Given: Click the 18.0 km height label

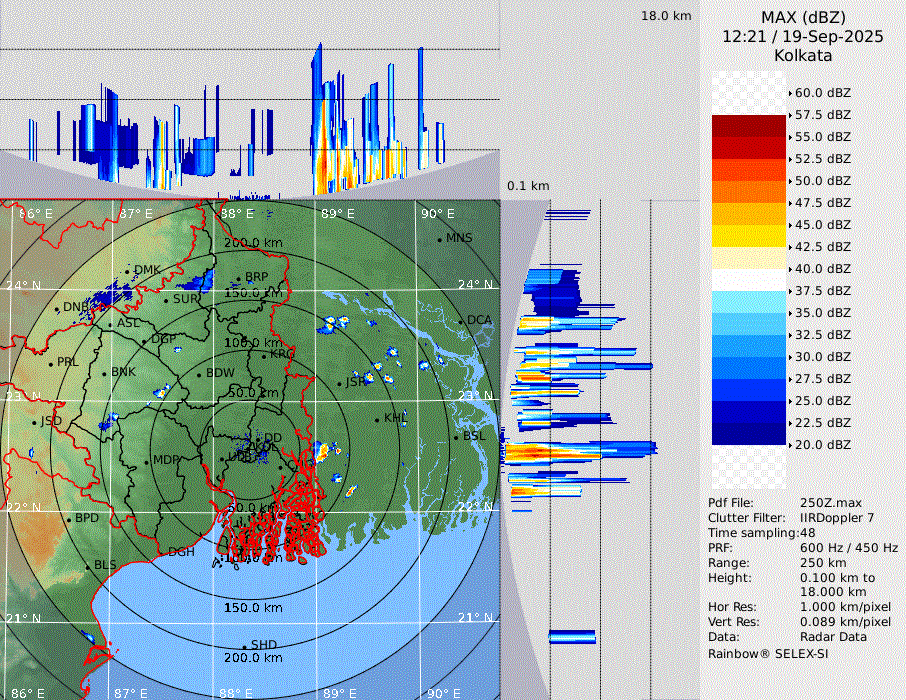Looking at the screenshot, I should 666,16.
